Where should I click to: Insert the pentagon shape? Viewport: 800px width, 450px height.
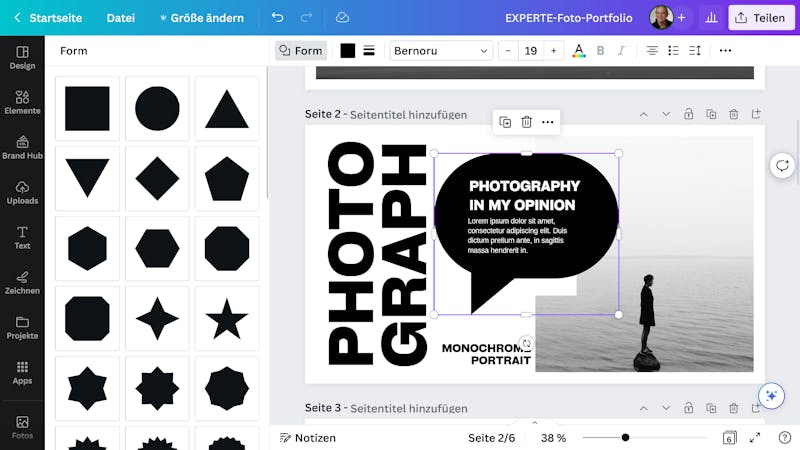tap(227, 179)
